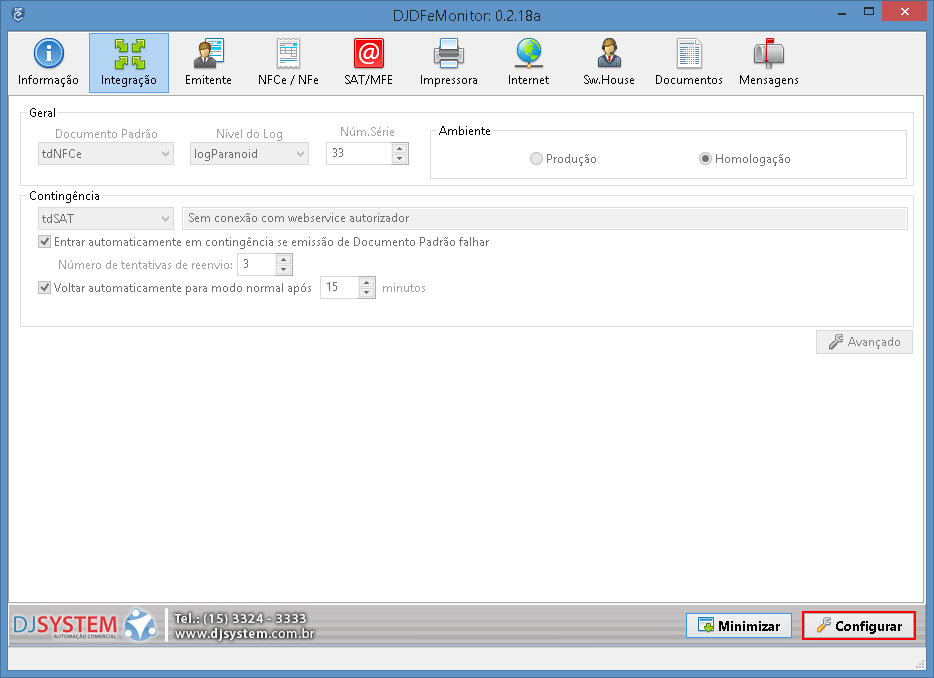Open the Contingência tdSAT dropdown
The height and width of the screenshot is (678, 934).
click(106, 219)
